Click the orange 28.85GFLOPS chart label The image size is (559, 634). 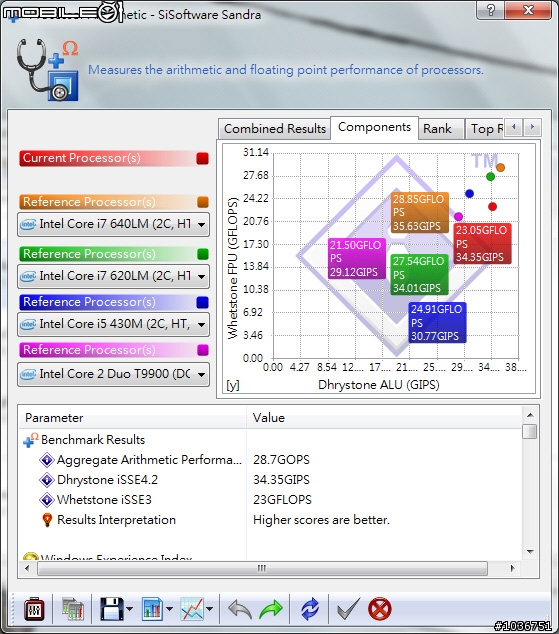[420, 213]
